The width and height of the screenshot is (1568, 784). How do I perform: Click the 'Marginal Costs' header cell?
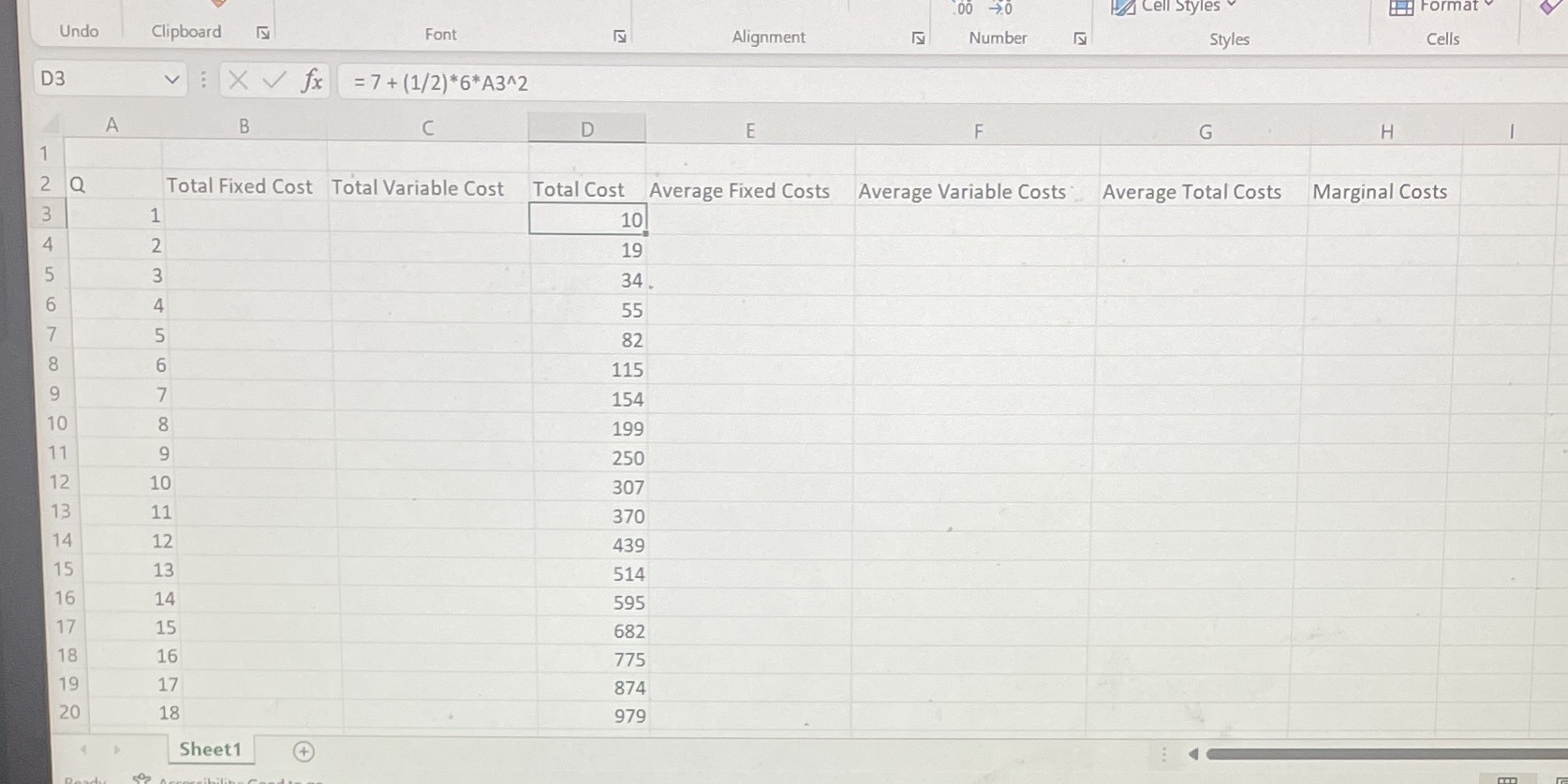1384,192
